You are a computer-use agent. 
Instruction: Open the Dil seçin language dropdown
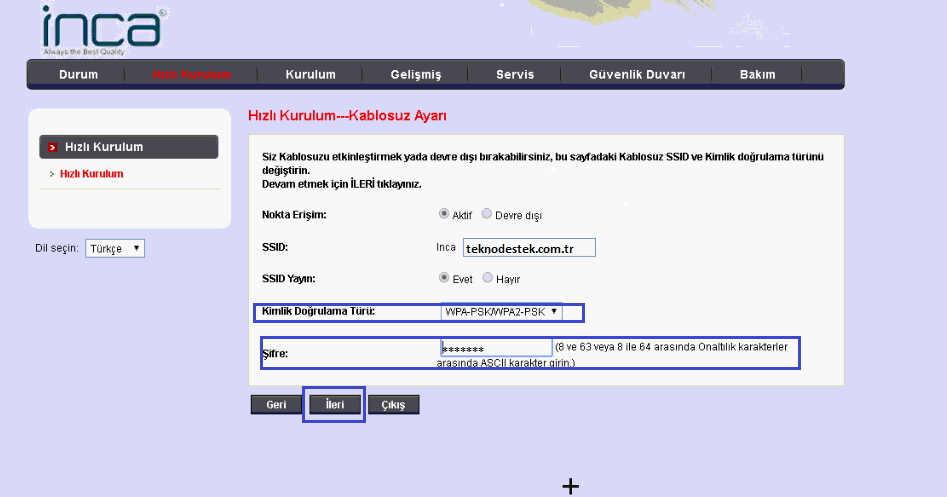coord(115,248)
